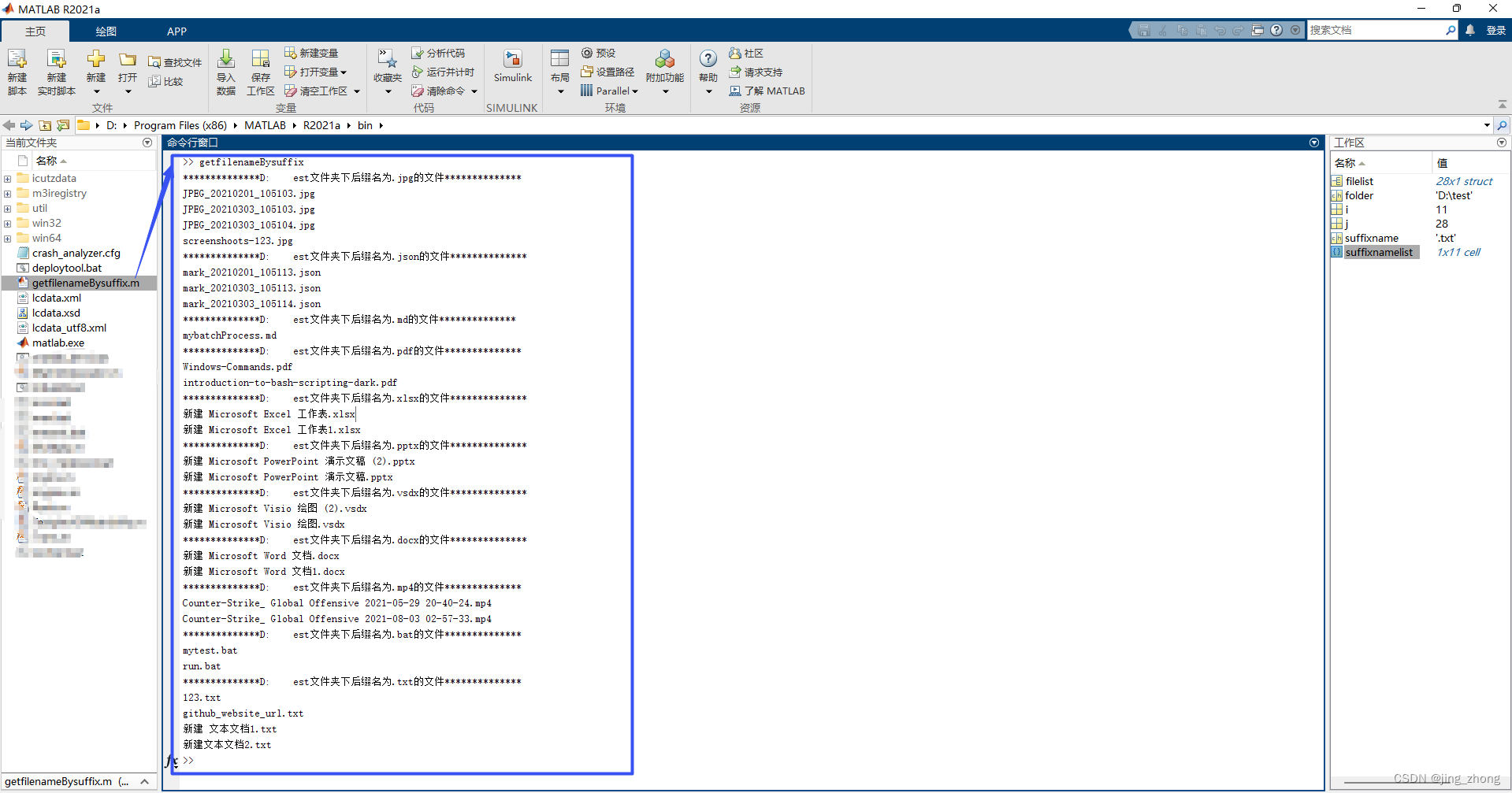Click Request Support (请求支持)

pos(756,72)
